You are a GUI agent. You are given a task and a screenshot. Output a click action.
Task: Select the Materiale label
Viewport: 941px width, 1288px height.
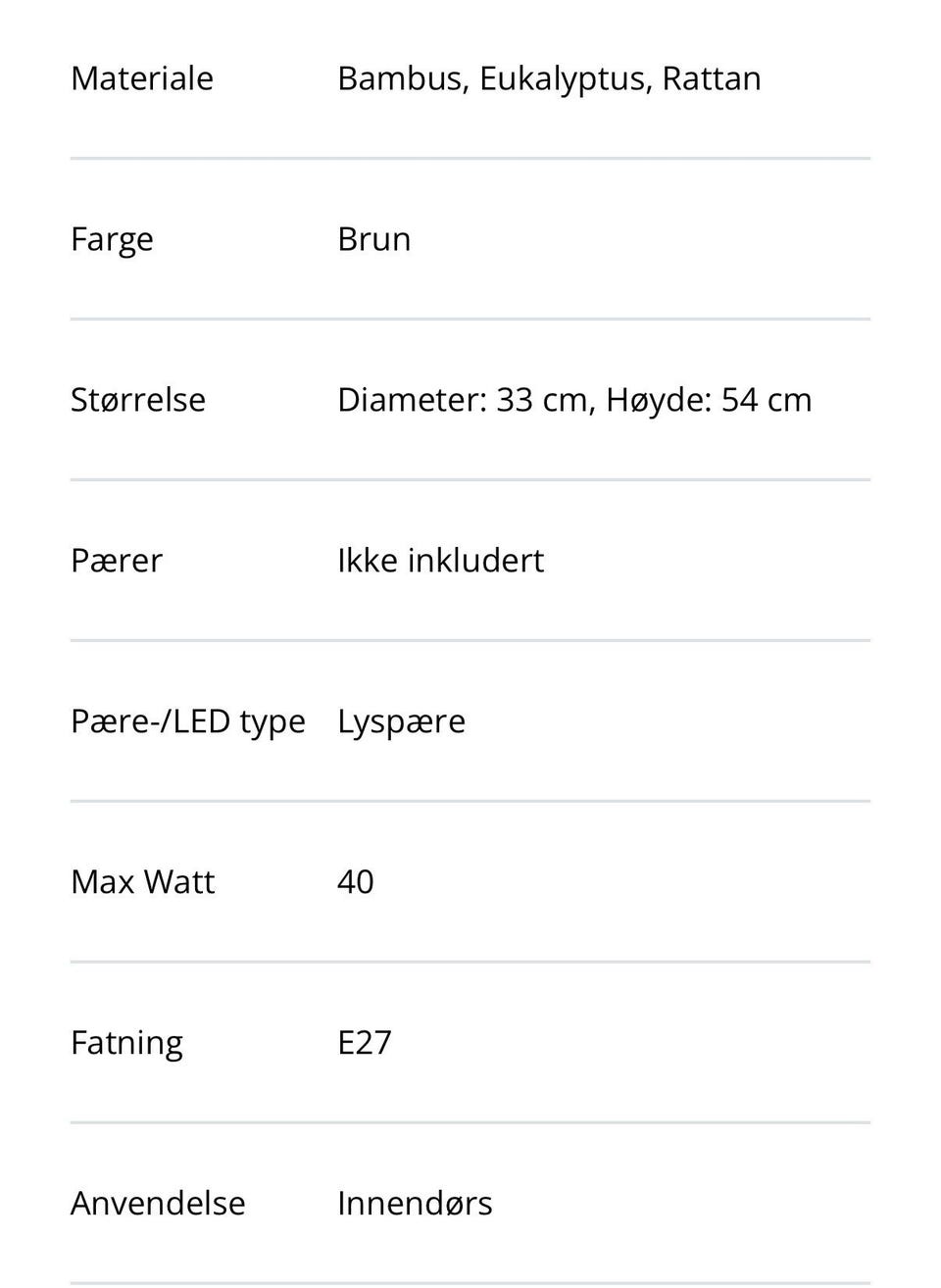coord(142,78)
